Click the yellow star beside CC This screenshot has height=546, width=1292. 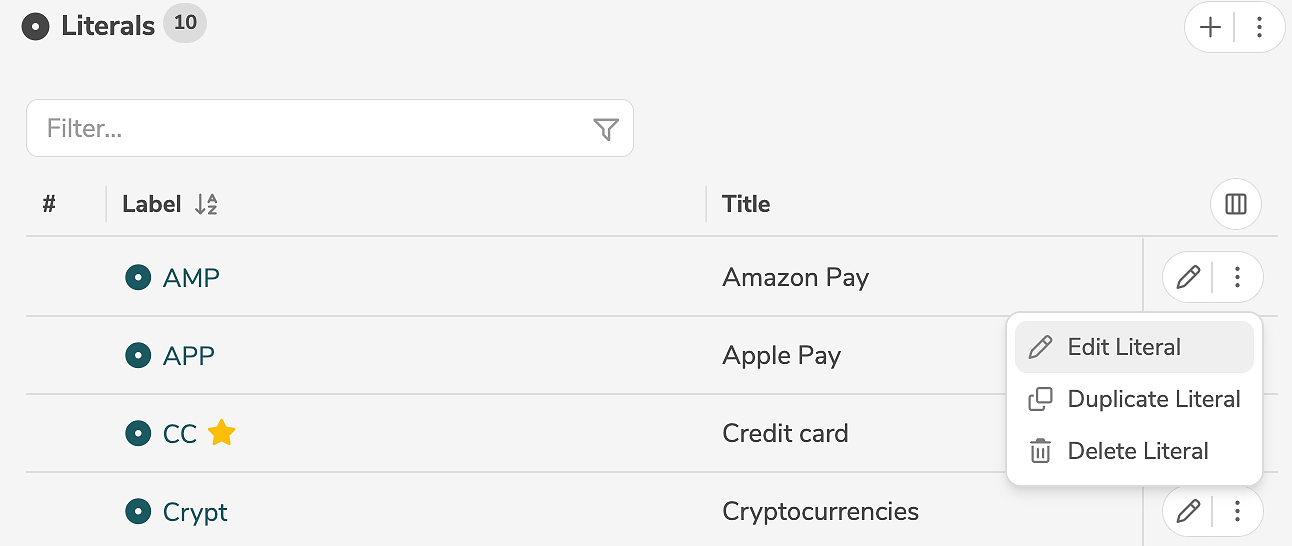coord(222,433)
